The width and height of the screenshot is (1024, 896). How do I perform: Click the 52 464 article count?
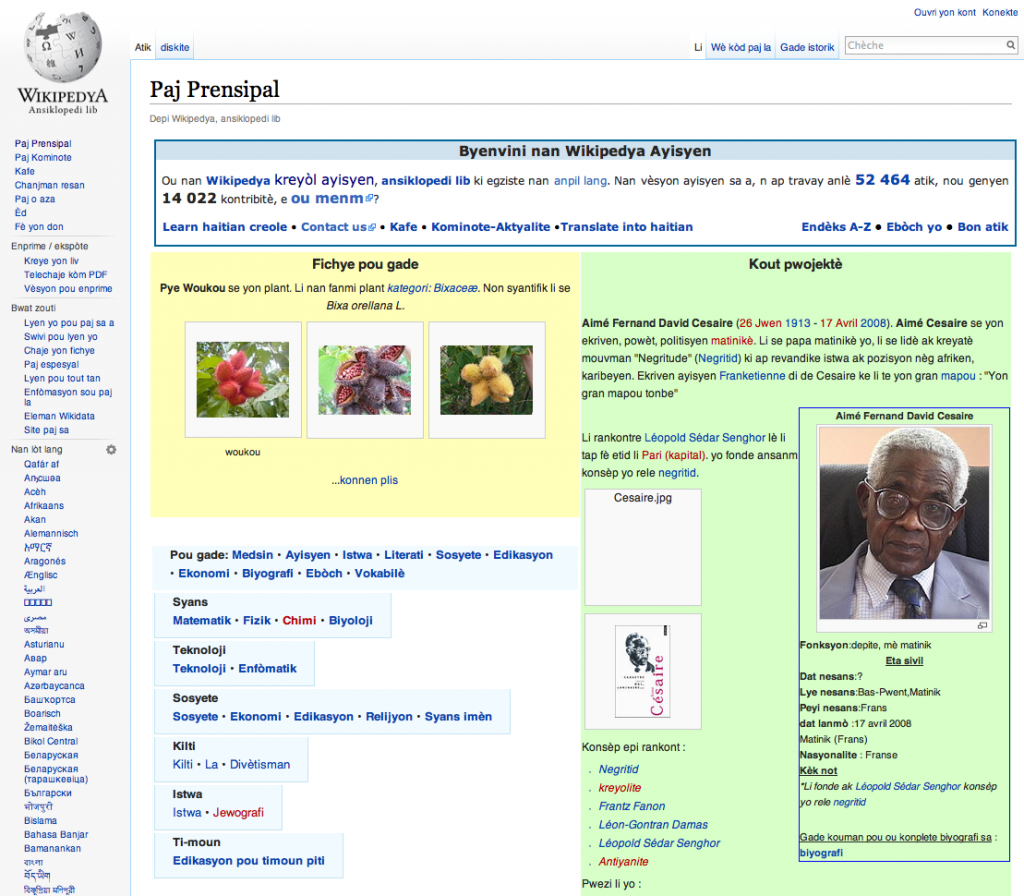coord(882,180)
